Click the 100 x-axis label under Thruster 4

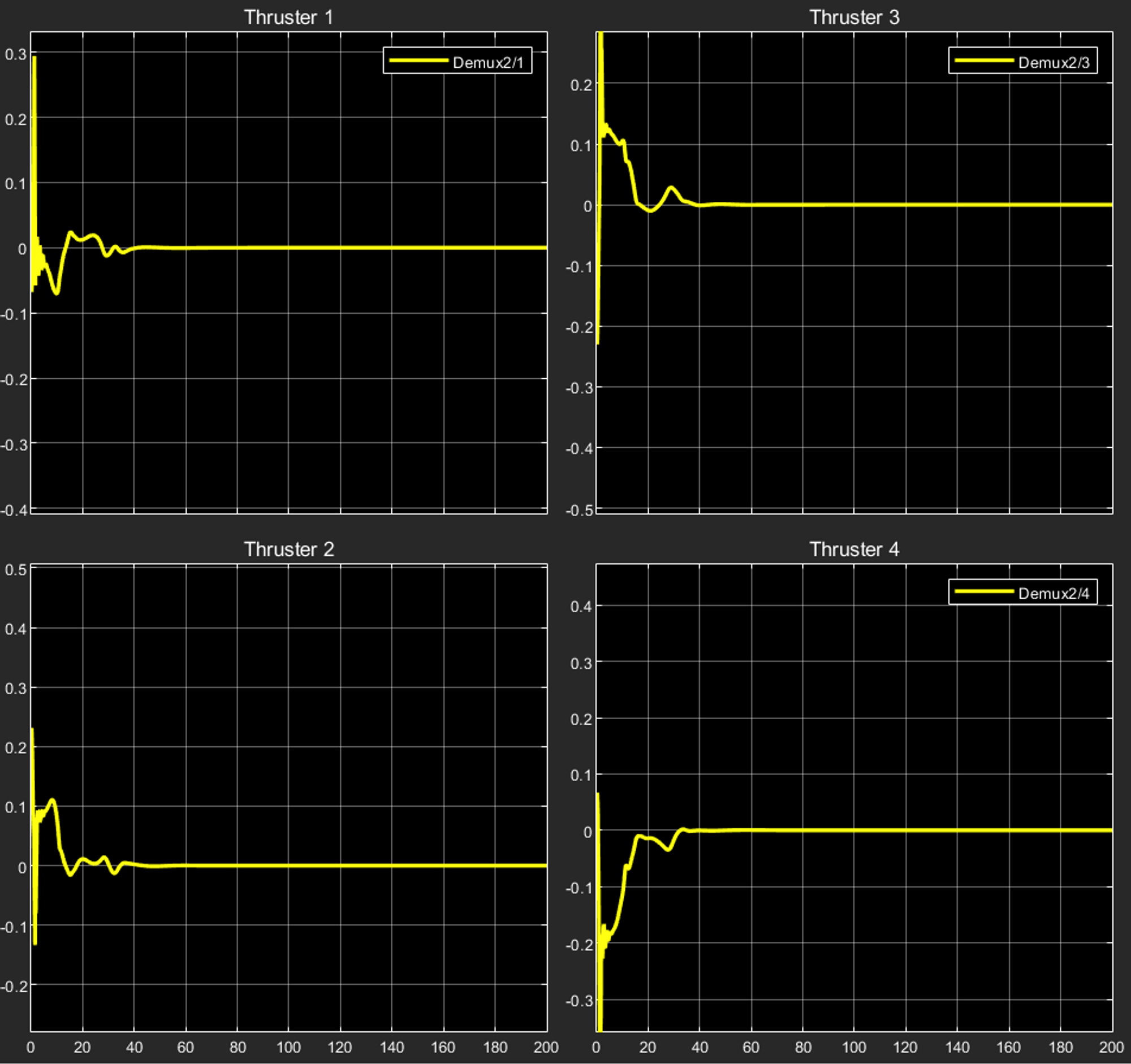pos(854,1048)
